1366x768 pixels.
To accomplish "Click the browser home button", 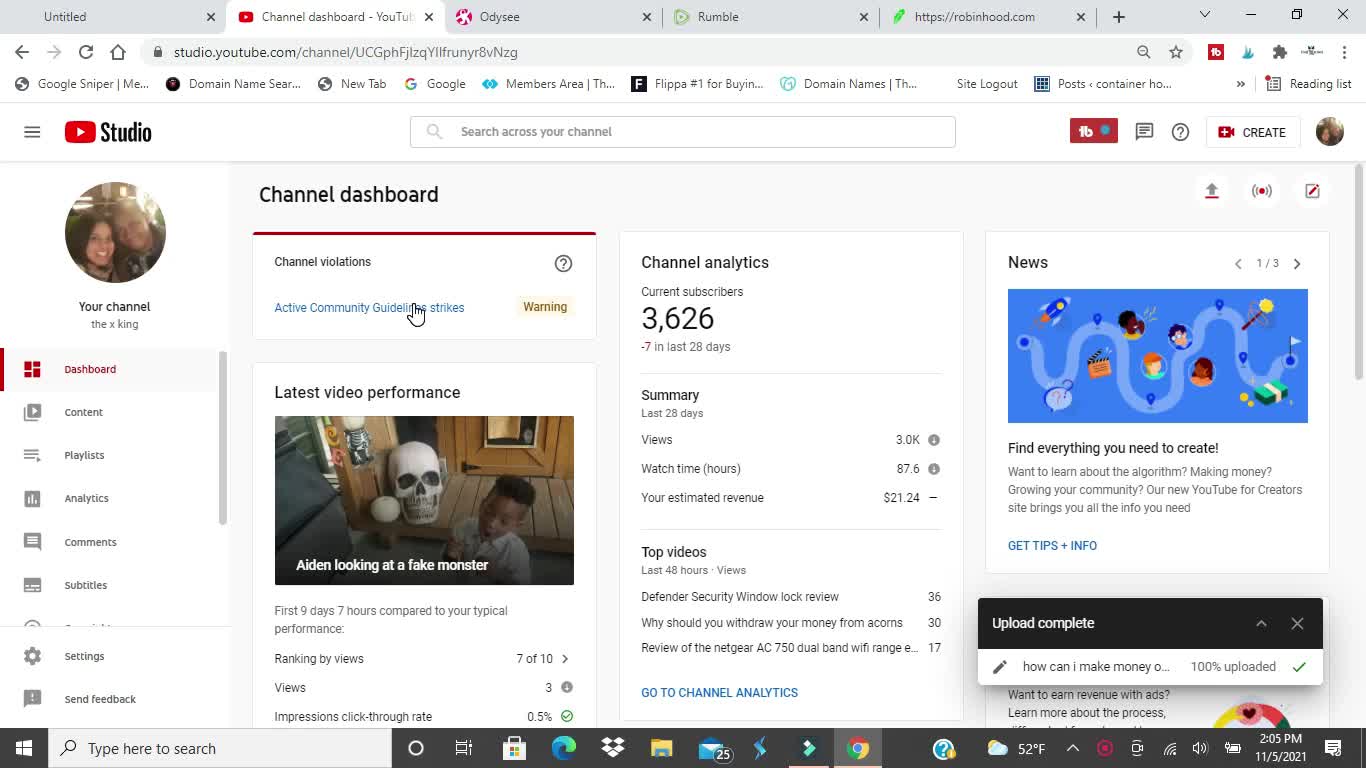I will (118, 52).
